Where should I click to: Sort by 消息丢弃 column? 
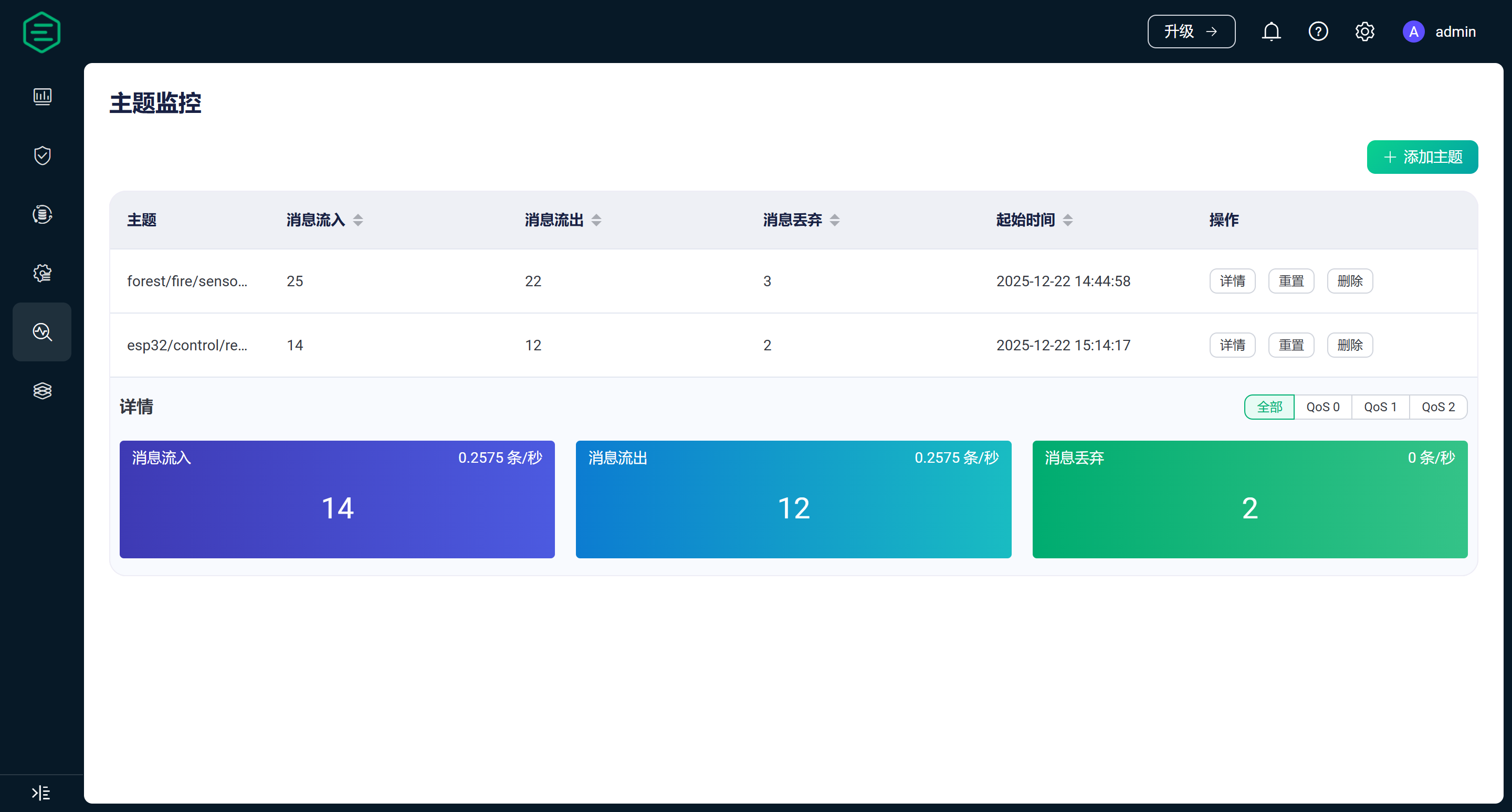click(x=835, y=220)
